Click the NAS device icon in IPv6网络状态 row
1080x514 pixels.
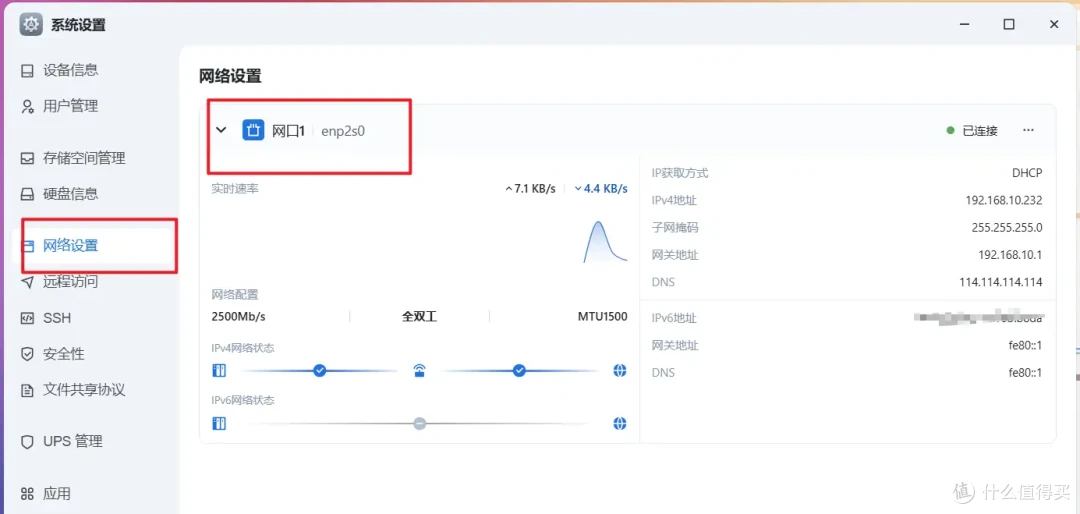coord(219,423)
